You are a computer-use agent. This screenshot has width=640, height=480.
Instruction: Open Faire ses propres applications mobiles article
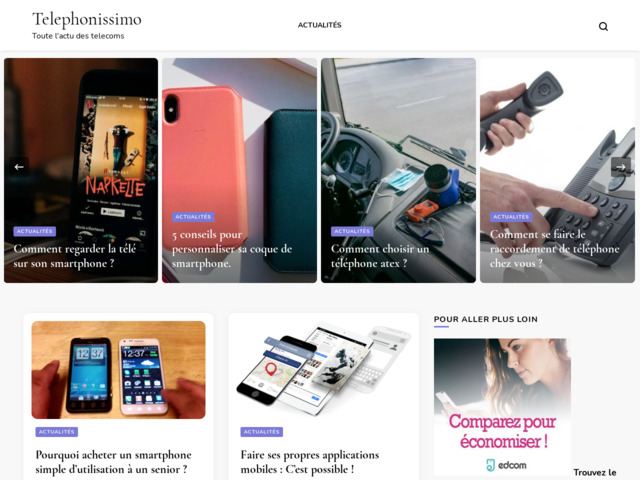coord(310,462)
